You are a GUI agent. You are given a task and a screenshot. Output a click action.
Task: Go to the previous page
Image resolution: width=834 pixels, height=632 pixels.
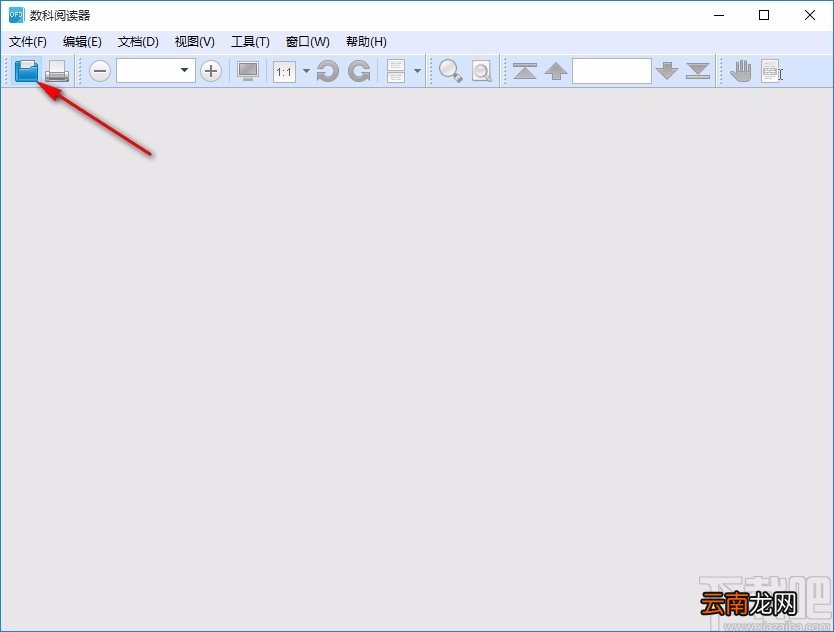pyautogui.click(x=556, y=71)
